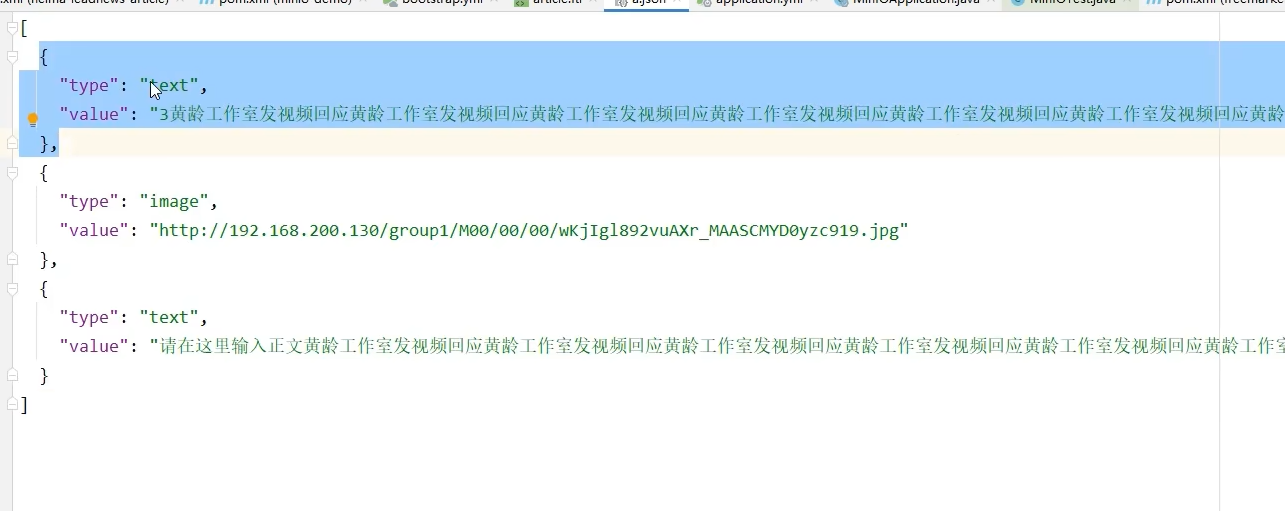Collapse the fold marker beside the highlighted '{'
Viewport: 1285px width, 511px height.
(x=12, y=56)
